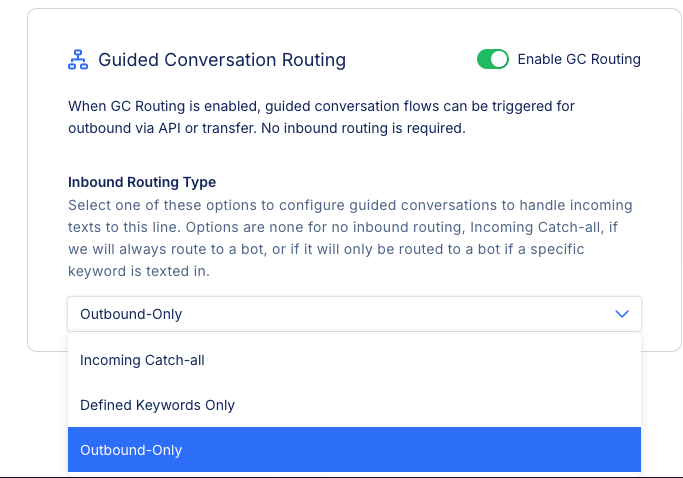The image size is (683, 478).
Task: Disable the Enable GC Routing switch
Action: coord(493,59)
